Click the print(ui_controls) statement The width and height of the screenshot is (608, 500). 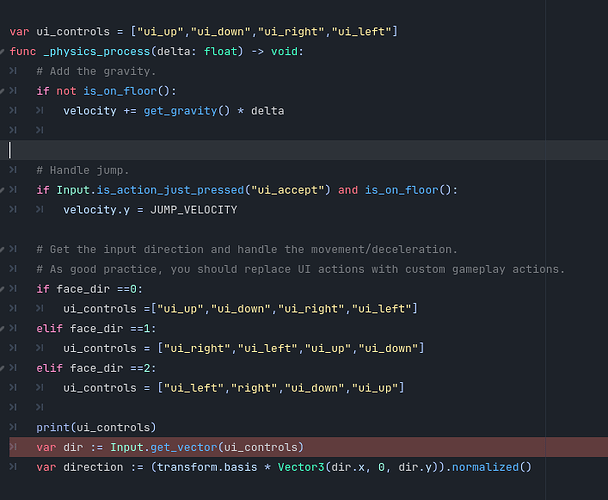(x=96, y=427)
